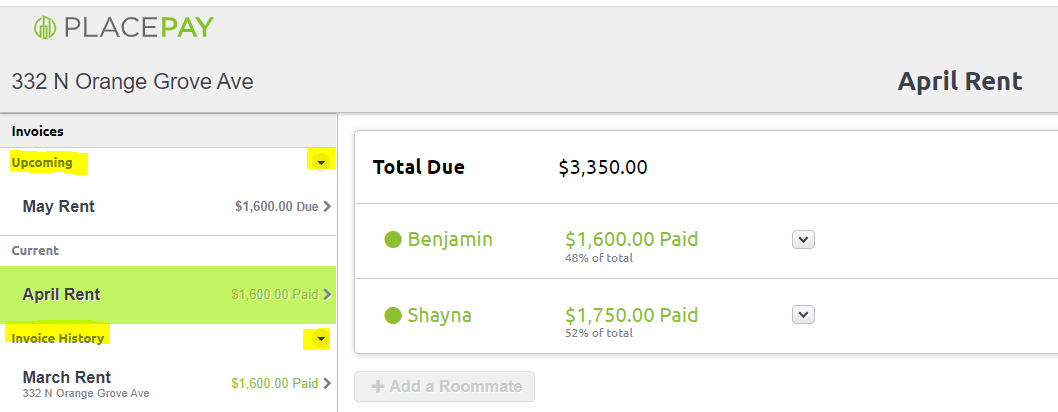This screenshot has width=1058, height=412.
Task: Click the chevron arrow on May Rent row
Action: point(327,206)
